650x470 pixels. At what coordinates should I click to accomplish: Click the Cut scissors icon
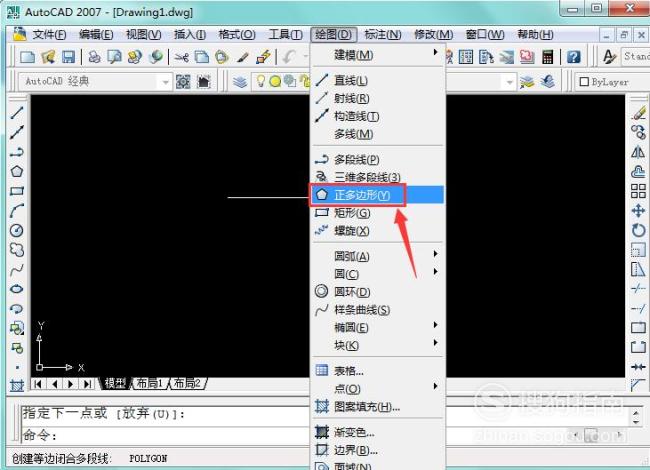tap(182, 57)
